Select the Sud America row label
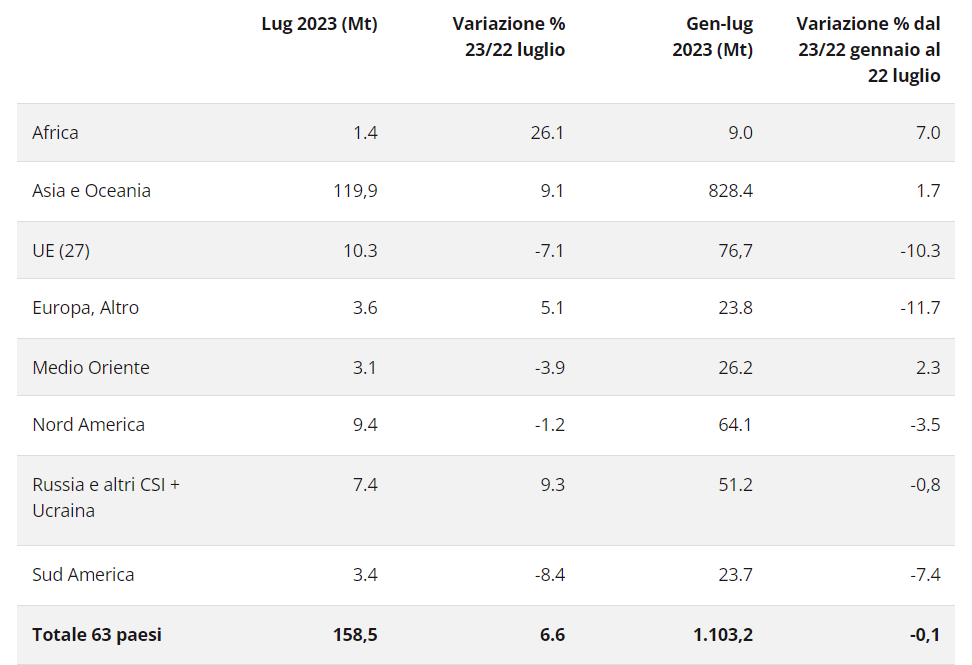Image resolution: width=972 pixels, height=665 pixels. pyautogui.click(x=83, y=575)
